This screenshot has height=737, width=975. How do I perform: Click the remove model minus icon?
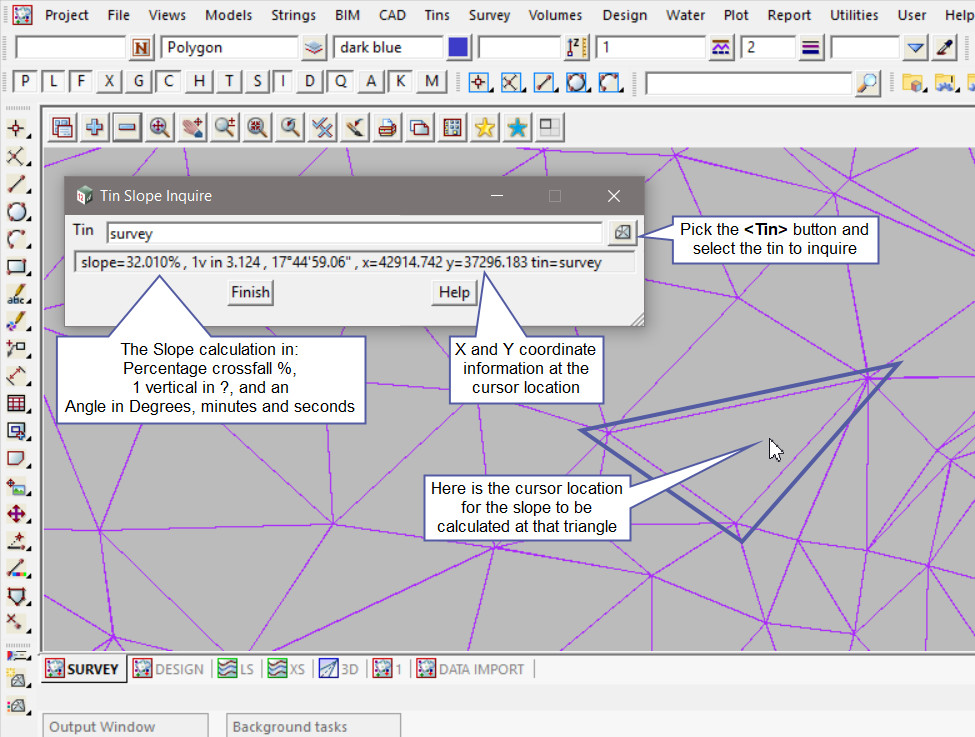126,127
